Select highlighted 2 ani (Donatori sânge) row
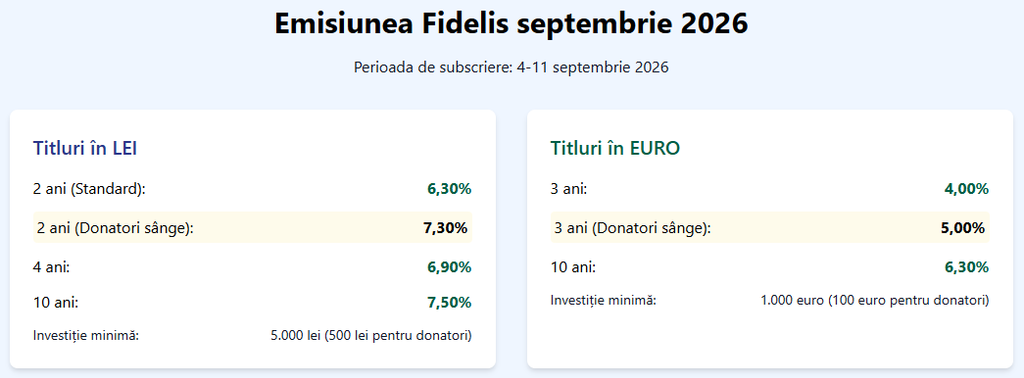This screenshot has height=378, width=1024. pos(253,228)
